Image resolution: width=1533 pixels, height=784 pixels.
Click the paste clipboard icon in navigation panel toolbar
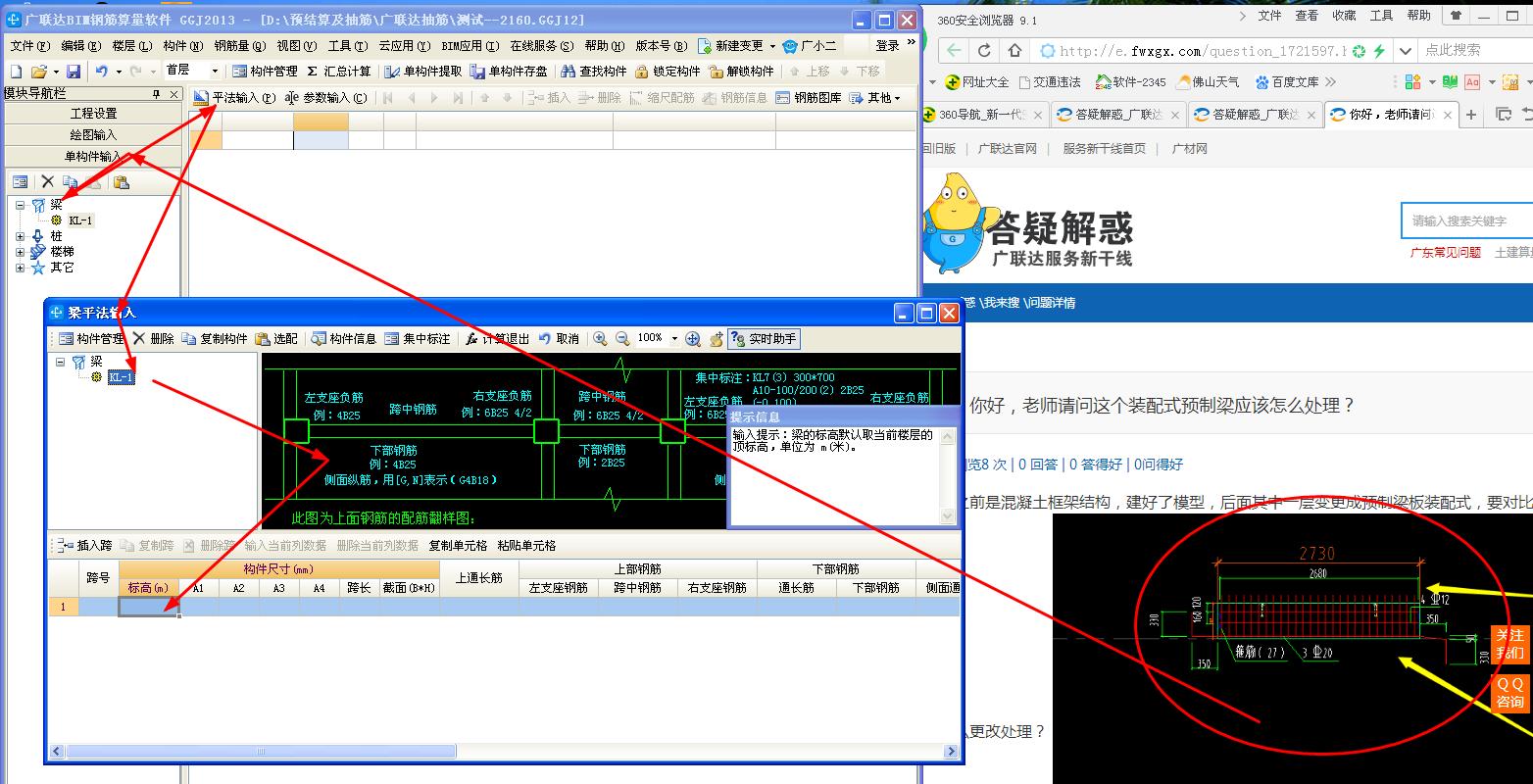[x=121, y=182]
